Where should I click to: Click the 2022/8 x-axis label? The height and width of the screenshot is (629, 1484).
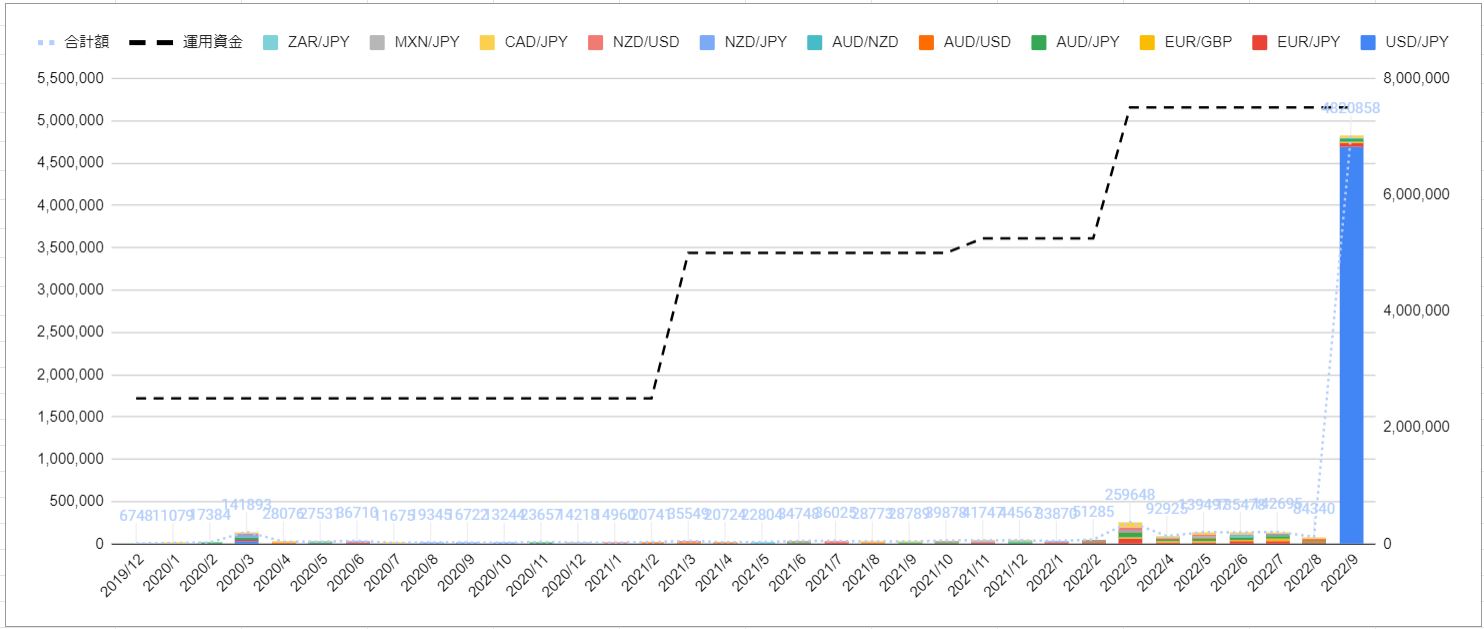(1303, 574)
